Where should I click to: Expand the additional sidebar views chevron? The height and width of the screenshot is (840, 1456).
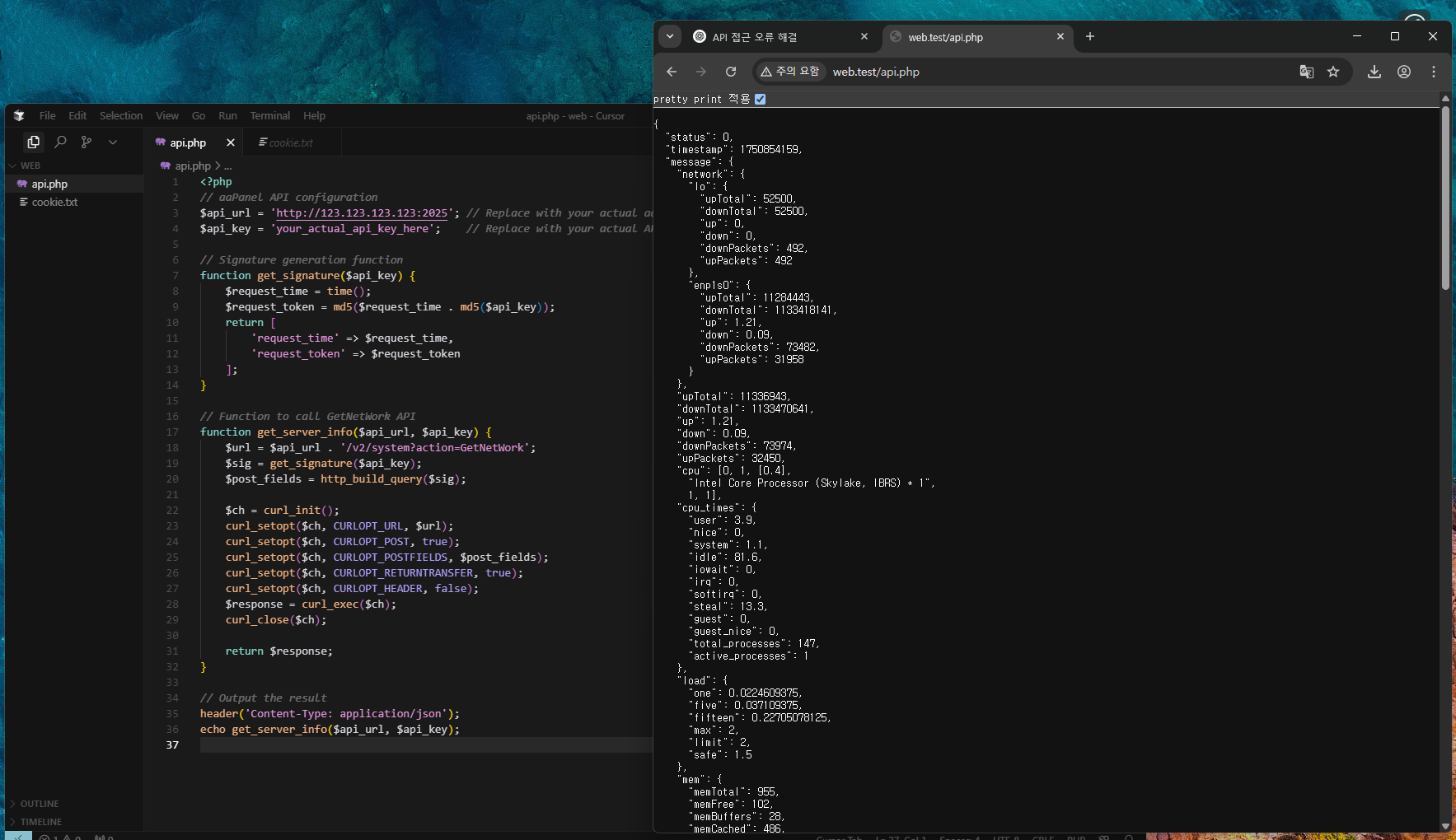[113, 142]
